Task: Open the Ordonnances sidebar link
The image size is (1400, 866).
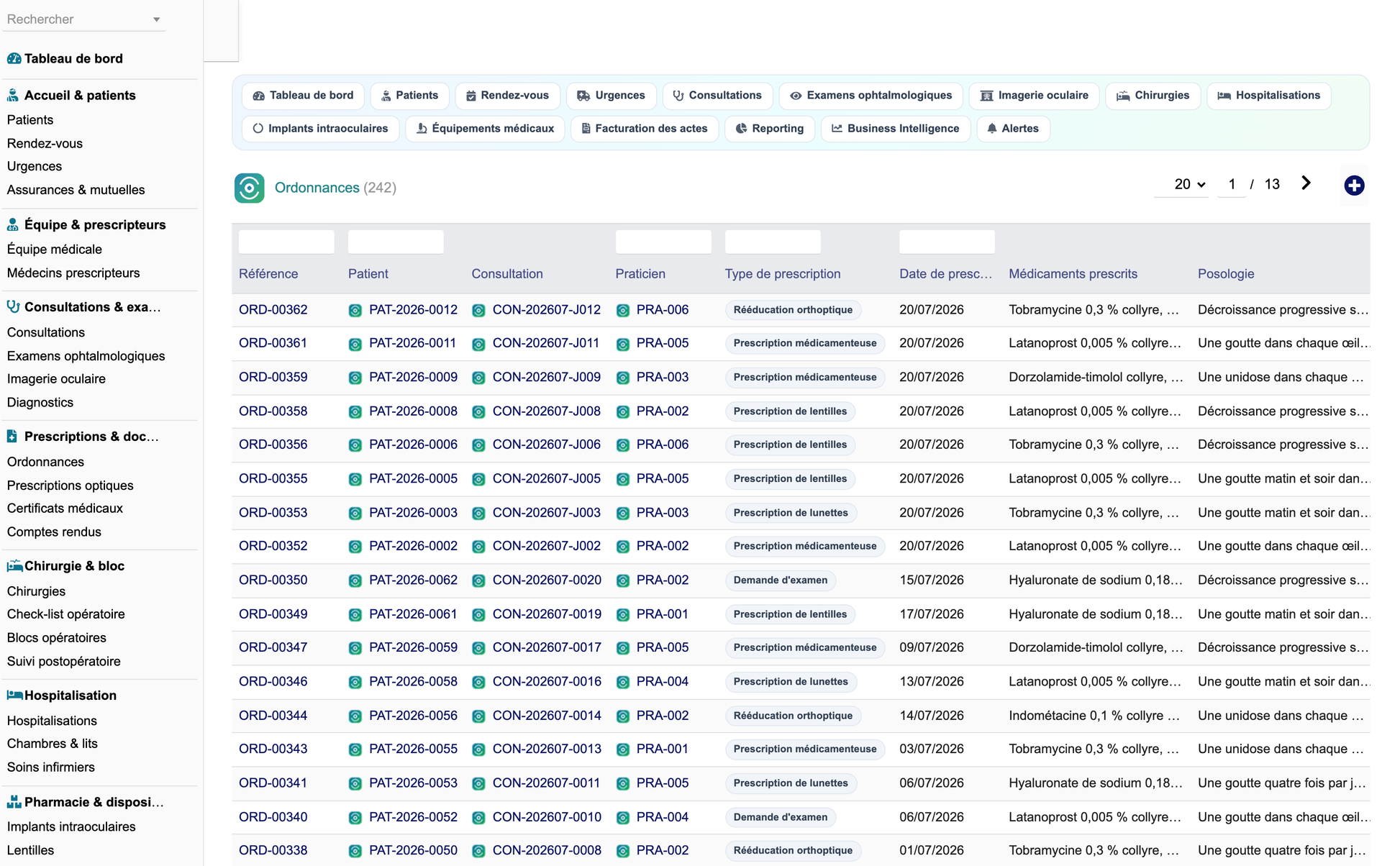Action: [45, 462]
